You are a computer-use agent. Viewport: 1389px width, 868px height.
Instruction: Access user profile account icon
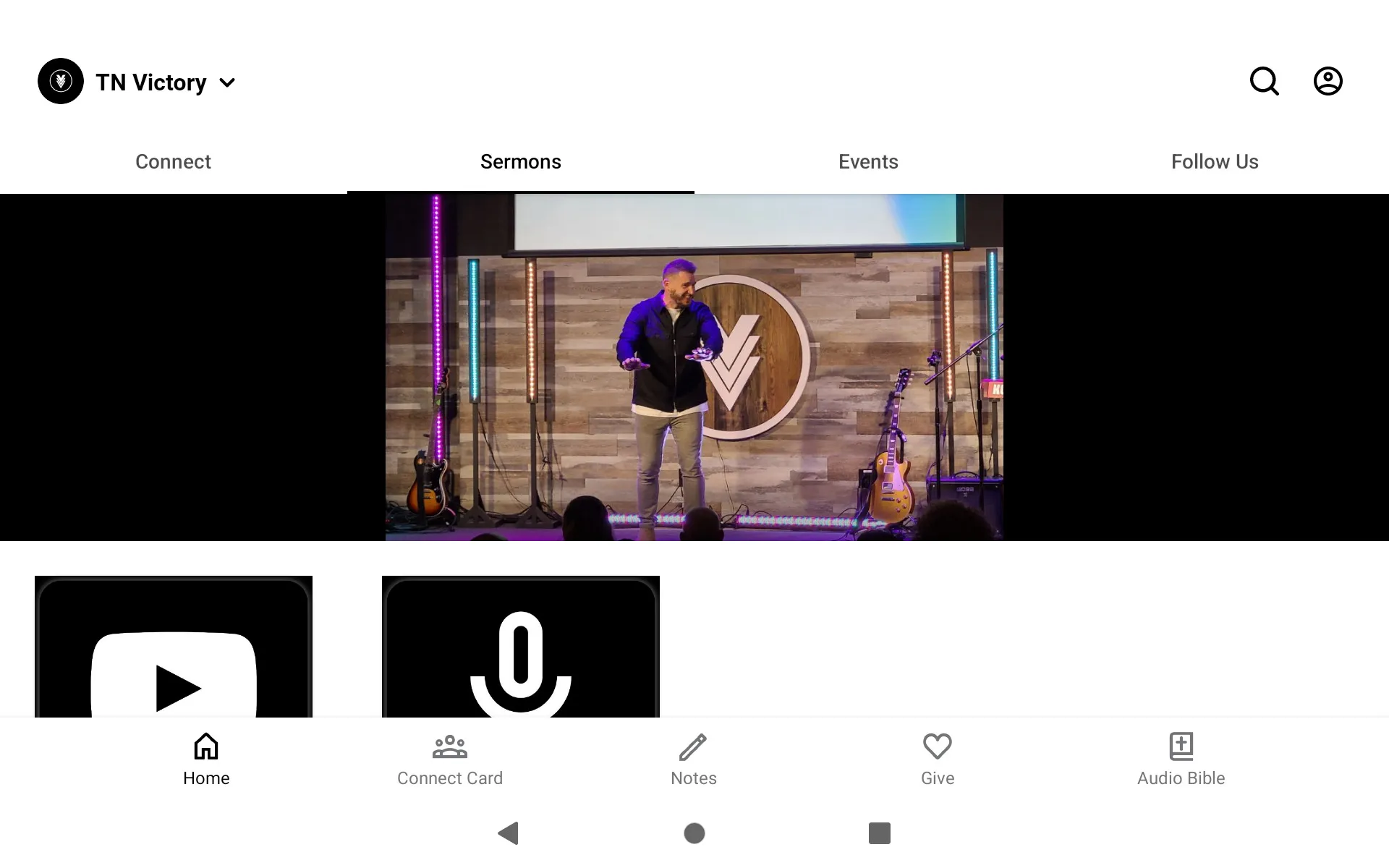tap(1328, 81)
